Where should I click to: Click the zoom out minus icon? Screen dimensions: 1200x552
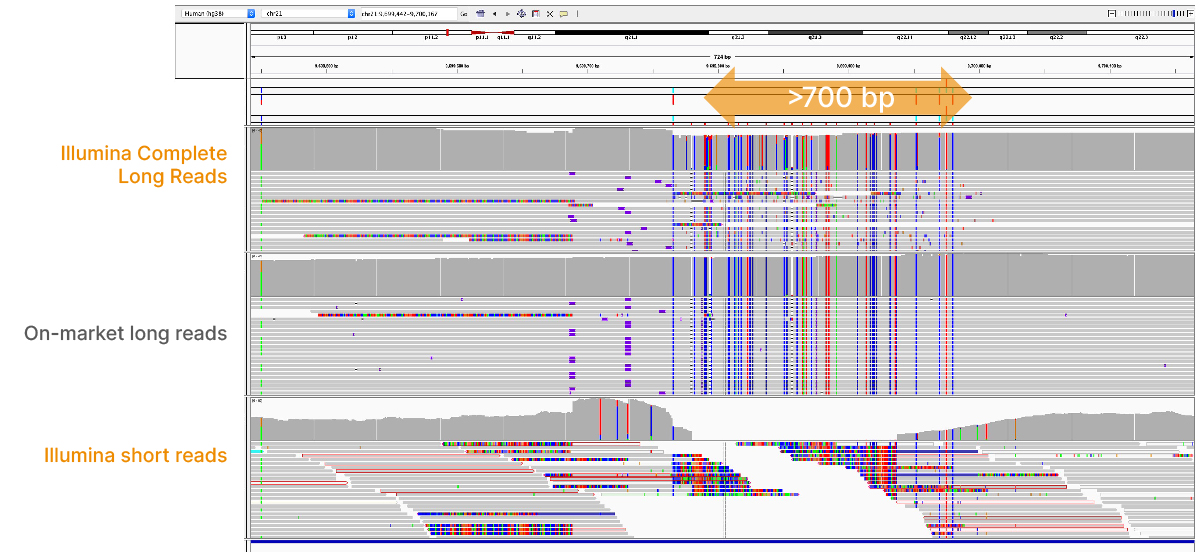(x=1113, y=14)
